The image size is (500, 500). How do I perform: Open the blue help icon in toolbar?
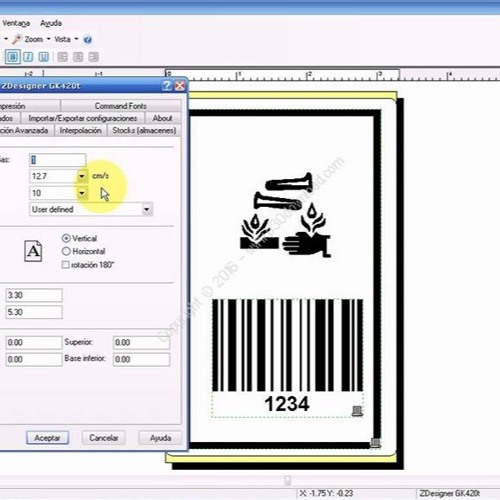[87, 40]
